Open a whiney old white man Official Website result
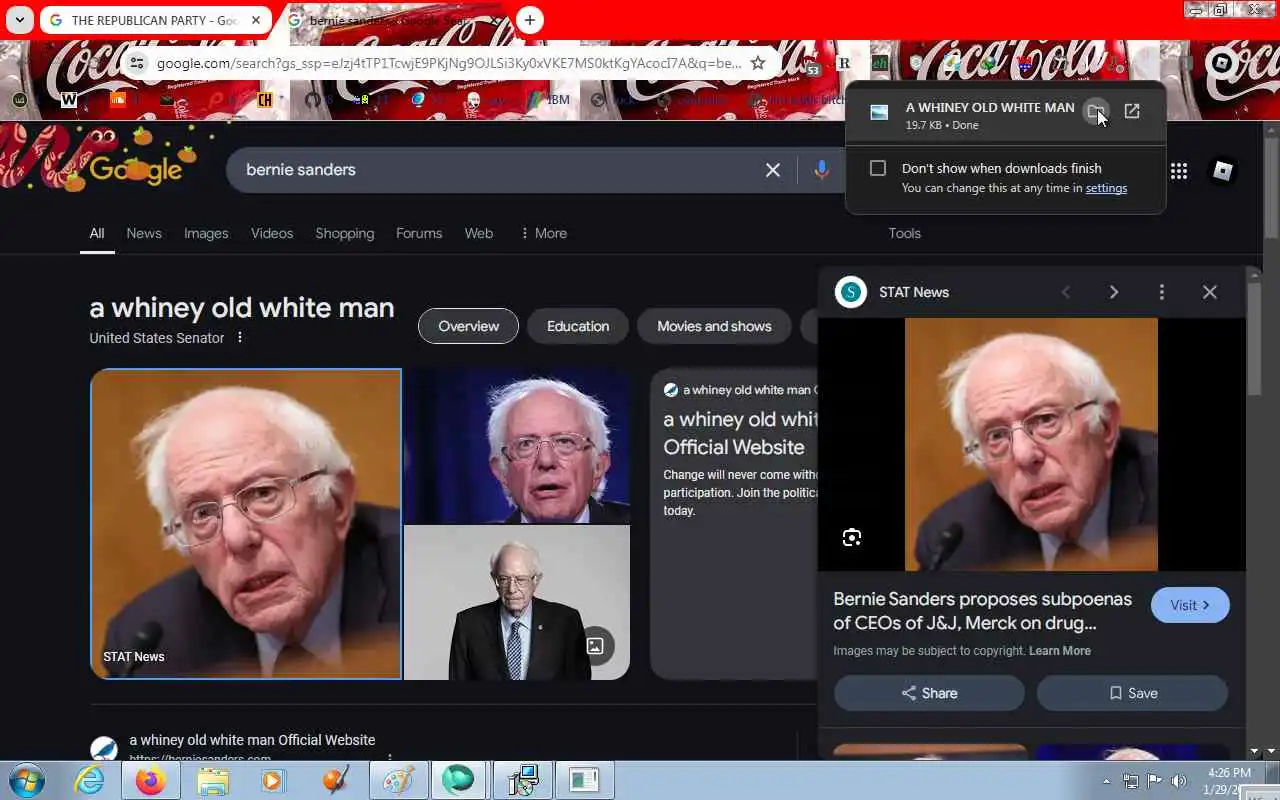 (252, 740)
